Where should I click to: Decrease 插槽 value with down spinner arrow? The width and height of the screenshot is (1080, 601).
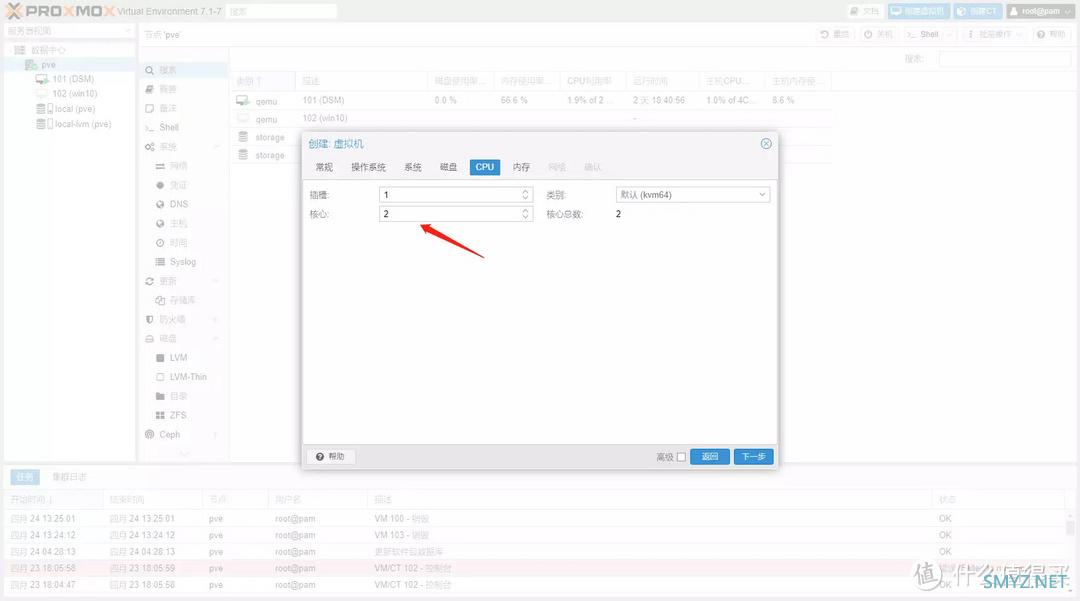click(526, 198)
